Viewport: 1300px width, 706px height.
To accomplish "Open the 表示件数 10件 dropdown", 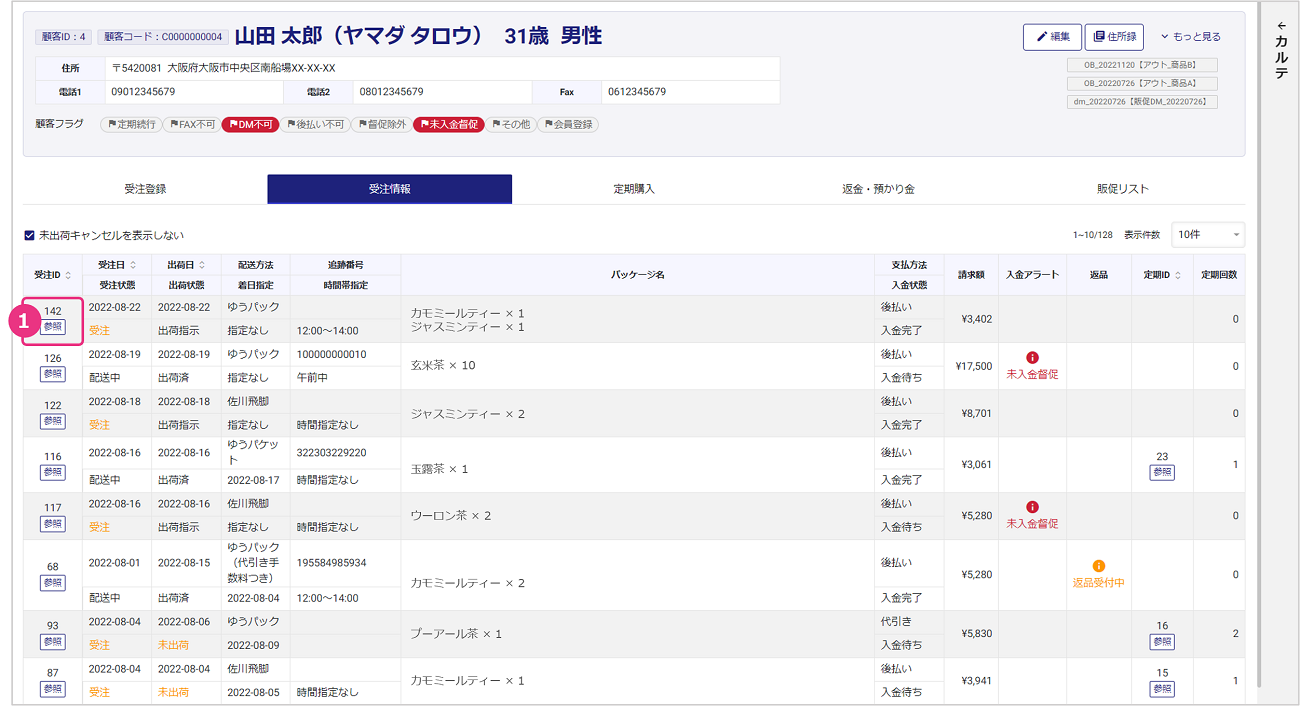I will tap(1207, 234).
